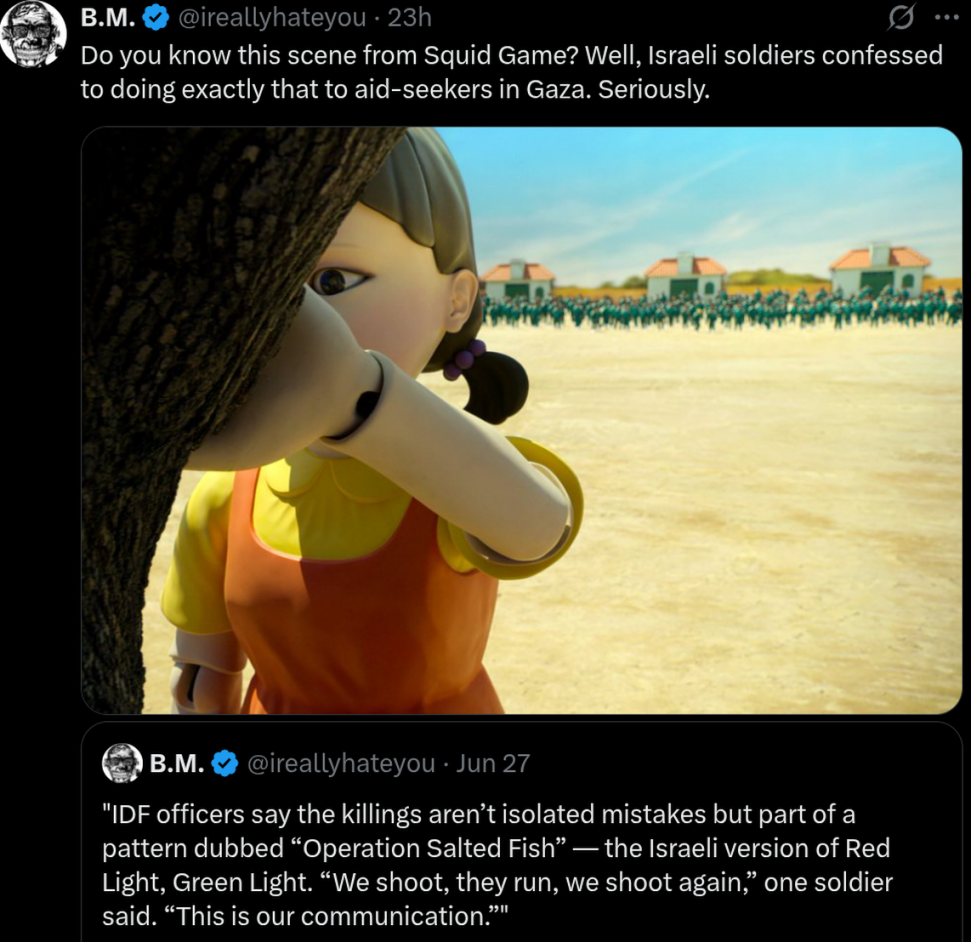This screenshot has height=942, width=971.
Task: Click the B.M. name in the quoted tweet
Action: click(x=177, y=764)
